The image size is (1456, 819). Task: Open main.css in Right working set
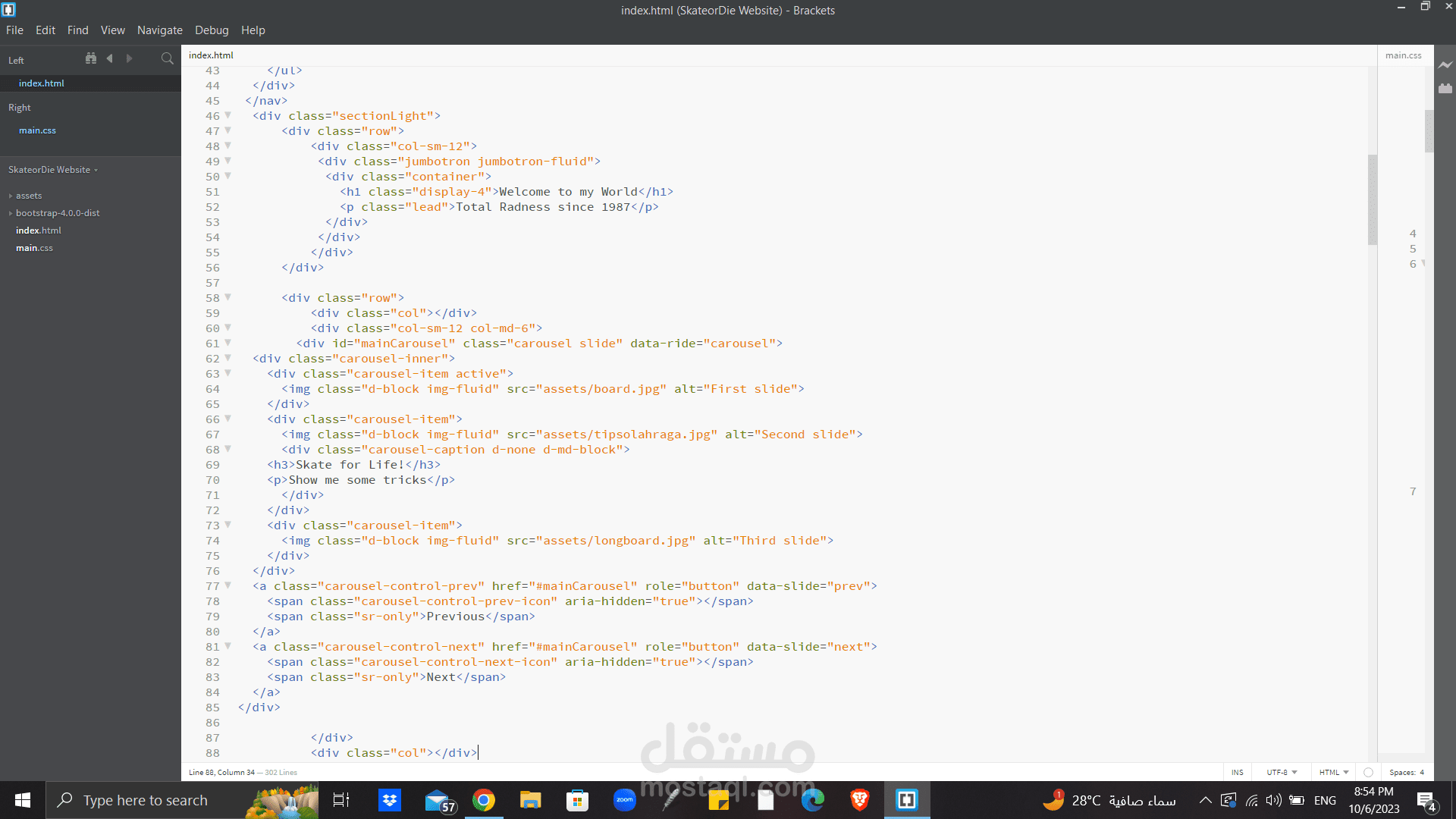(37, 130)
